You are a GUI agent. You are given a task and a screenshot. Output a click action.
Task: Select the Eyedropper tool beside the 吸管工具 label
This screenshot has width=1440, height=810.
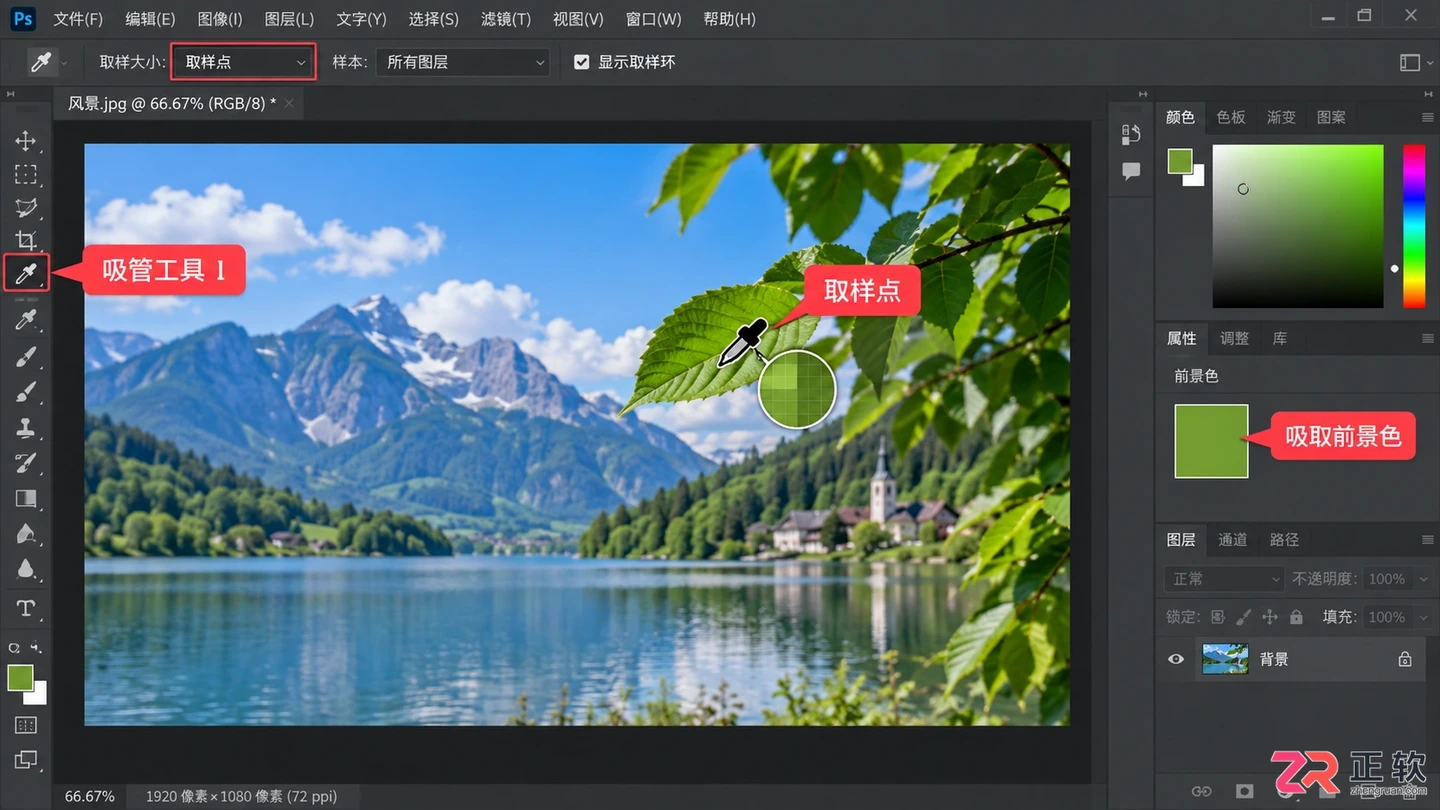(26, 272)
